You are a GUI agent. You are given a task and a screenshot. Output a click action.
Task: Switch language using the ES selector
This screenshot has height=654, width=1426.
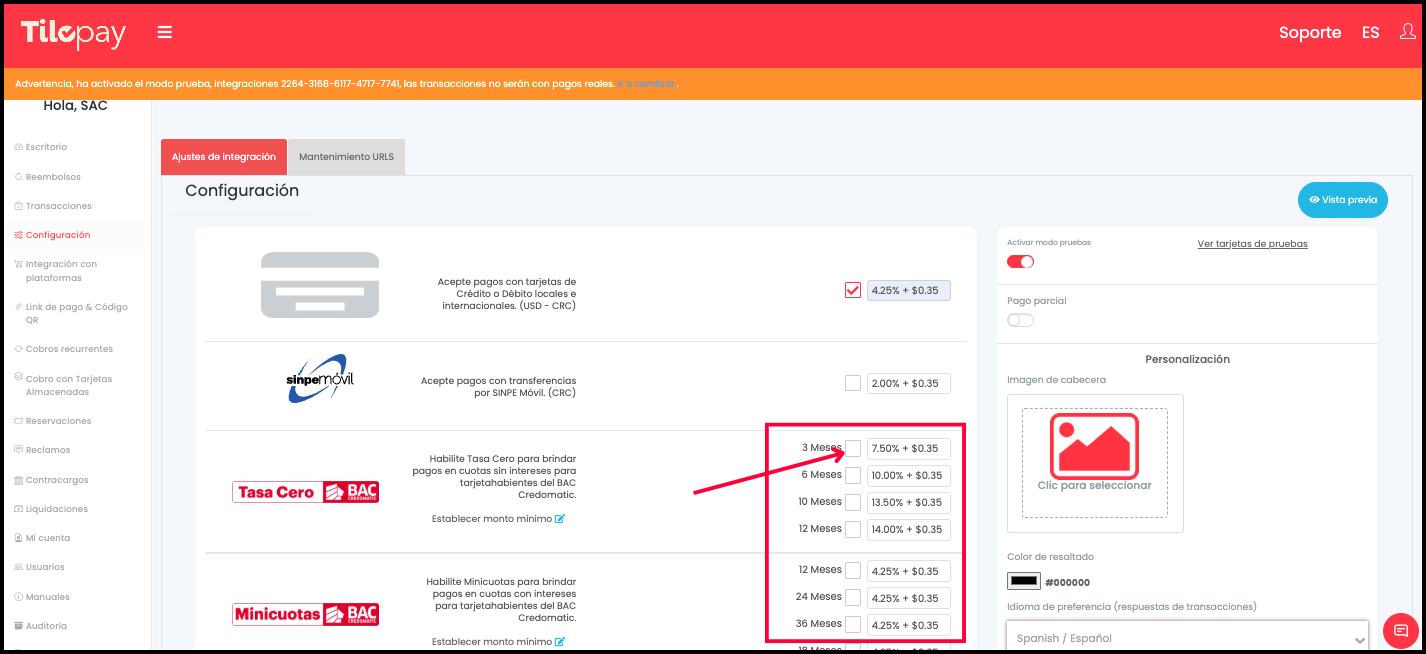[1370, 33]
